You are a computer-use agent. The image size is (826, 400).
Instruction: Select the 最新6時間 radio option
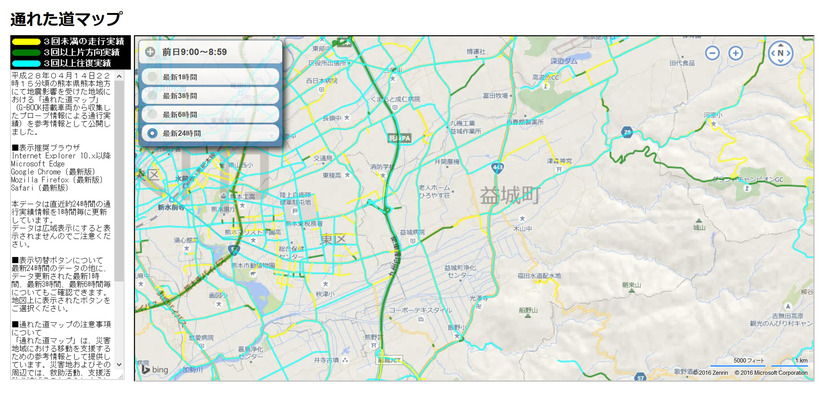152,114
